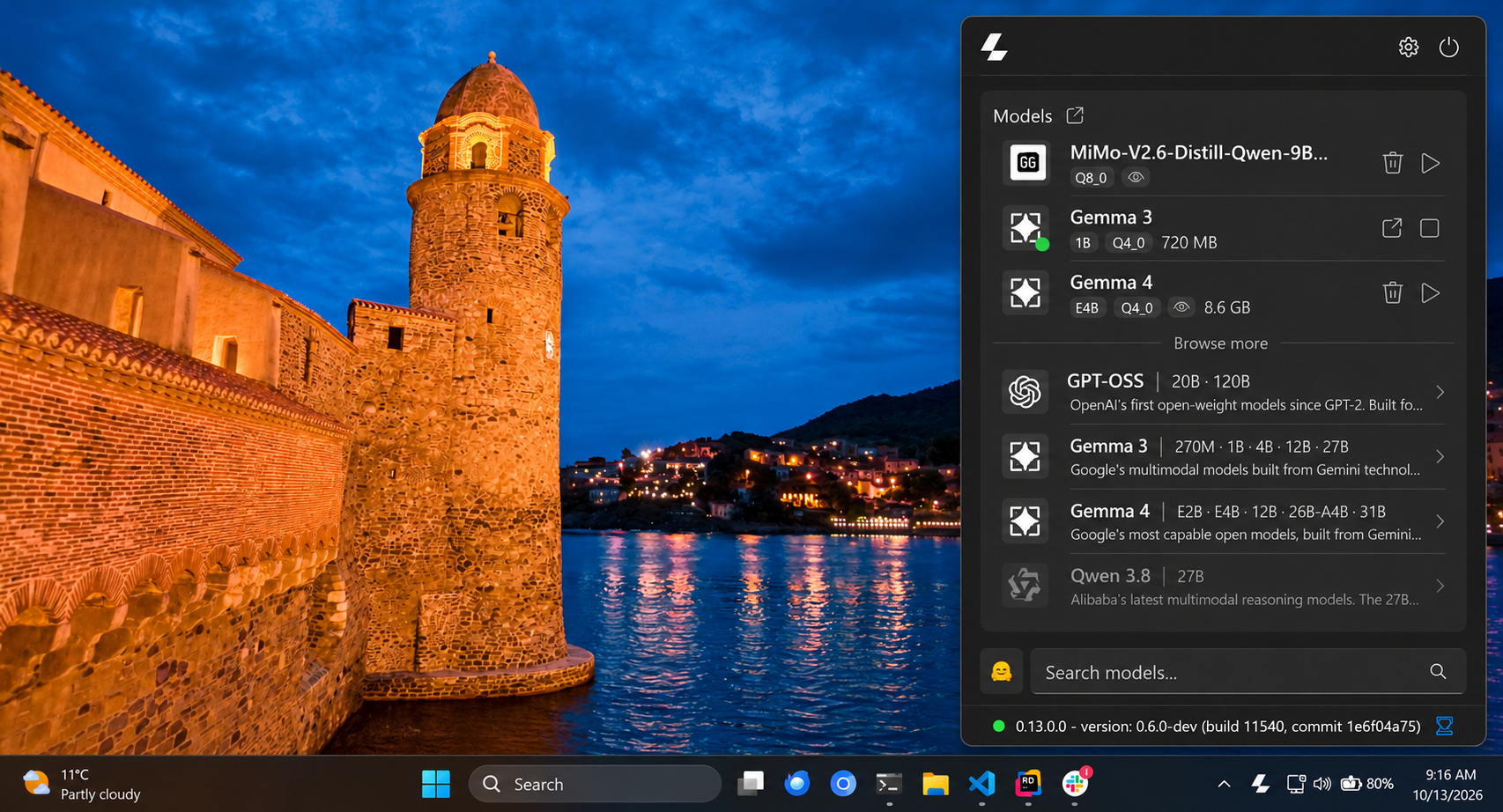The width and height of the screenshot is (1503, 812).
Task: Open the Windows Start menu
Action: [x=436, y=784]
